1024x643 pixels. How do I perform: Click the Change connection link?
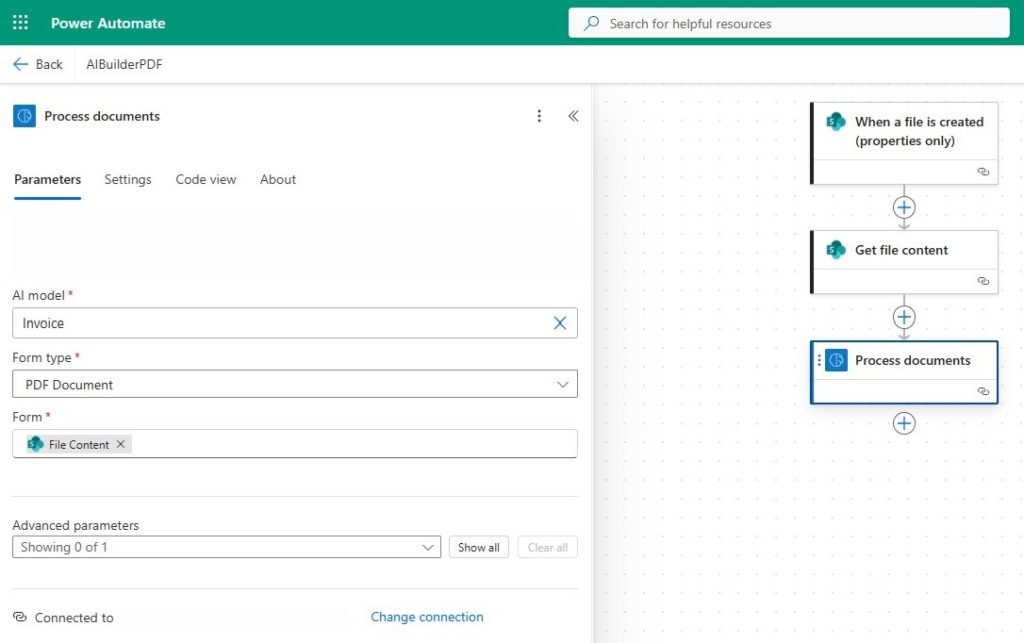tap(427, 617)
